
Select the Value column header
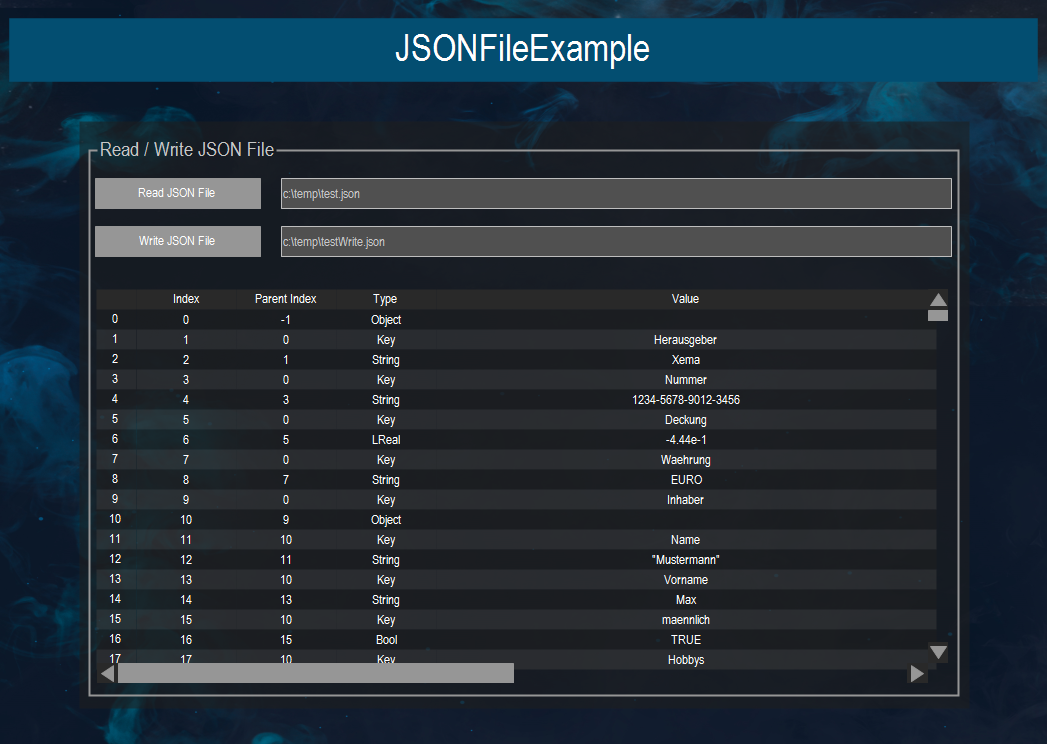(x=685, y=298)
